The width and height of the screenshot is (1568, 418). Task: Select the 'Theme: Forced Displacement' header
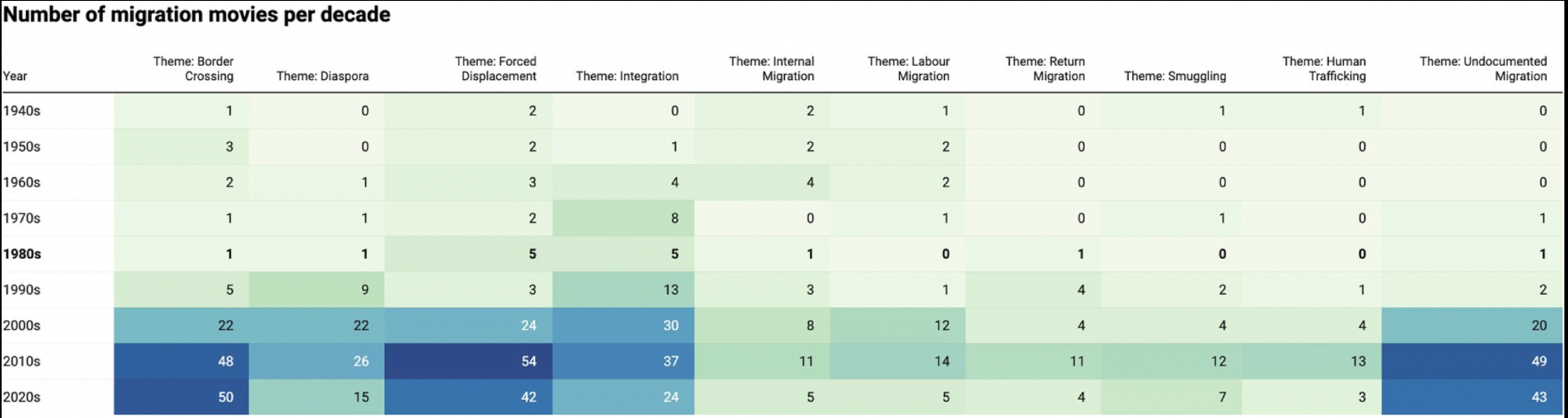495,69
